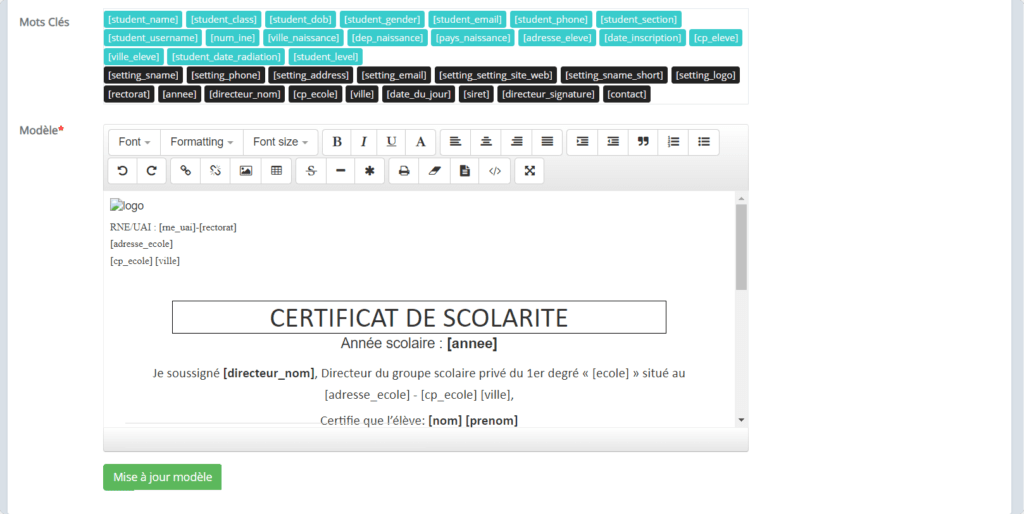Open the Font size dropdown
Image resolution: width=1024 pixels, height=514 pixels.
[x=281, y=142]
